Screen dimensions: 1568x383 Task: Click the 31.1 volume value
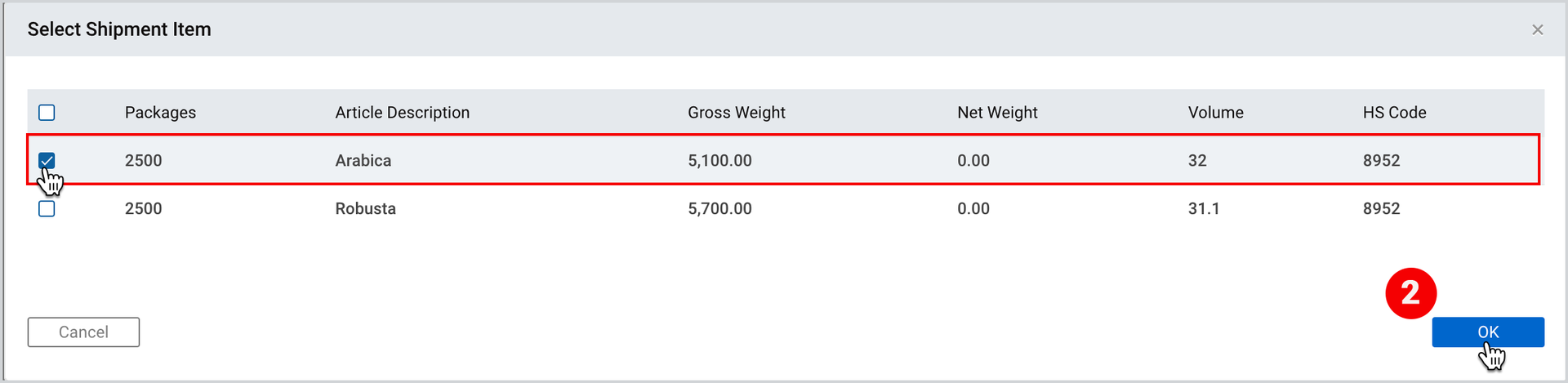[1203, 209]
